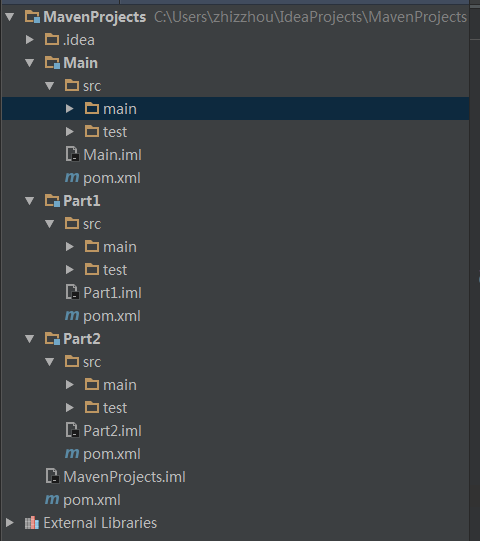Expand the External Libraries node
Screen dimensions: 480x541
10,523
